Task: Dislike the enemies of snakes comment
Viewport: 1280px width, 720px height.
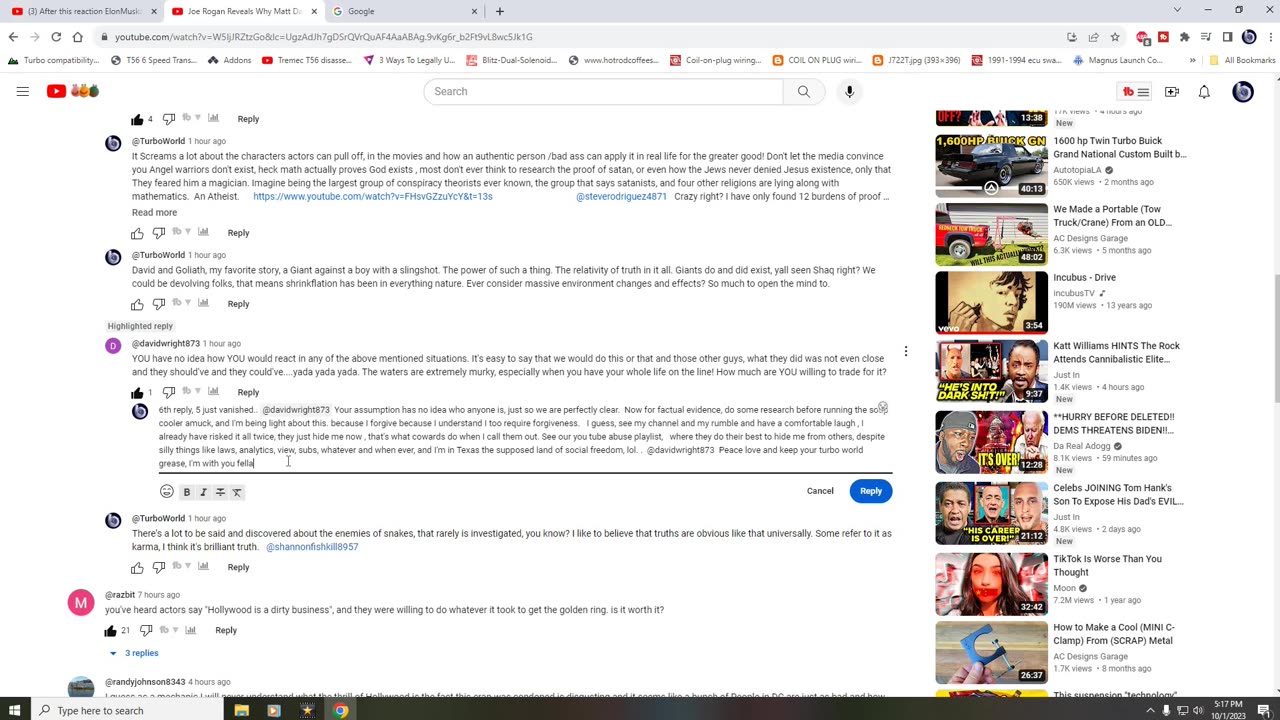Action: pos(158,567)
